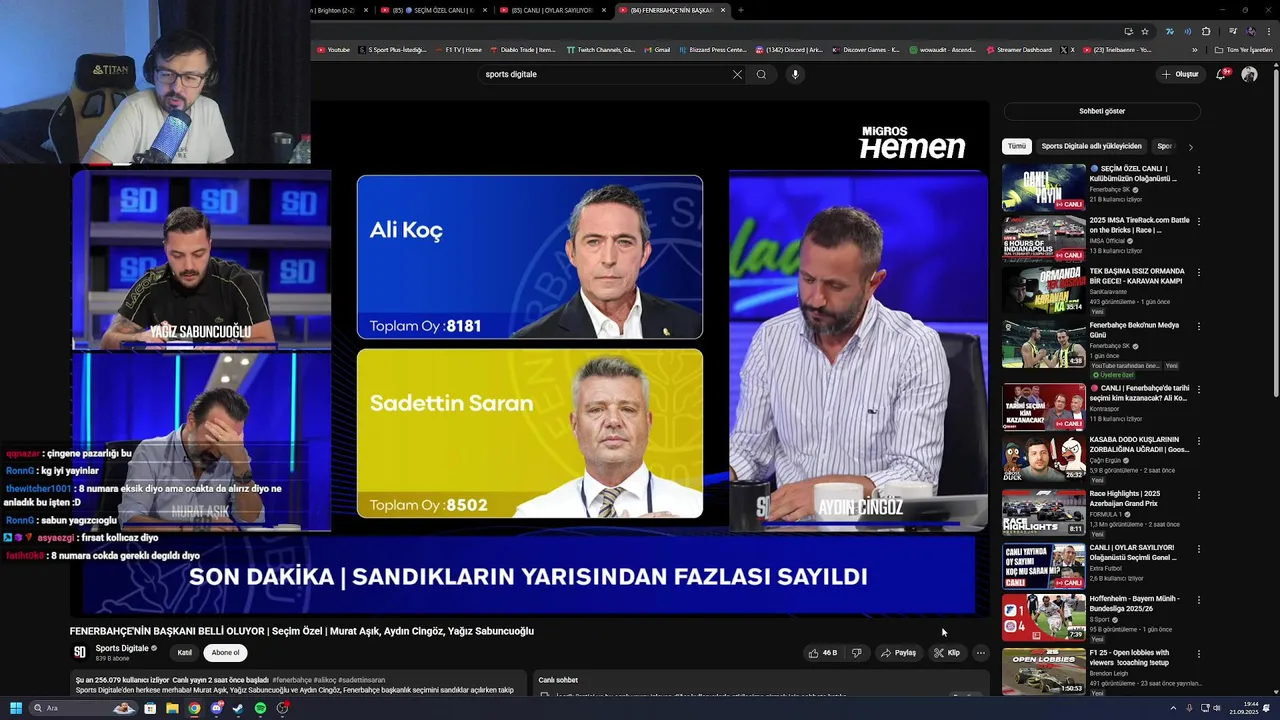Open the Sports Digitale channel name
The width and height of the screenshot is (1280, 720).
[x=122, y=648]
